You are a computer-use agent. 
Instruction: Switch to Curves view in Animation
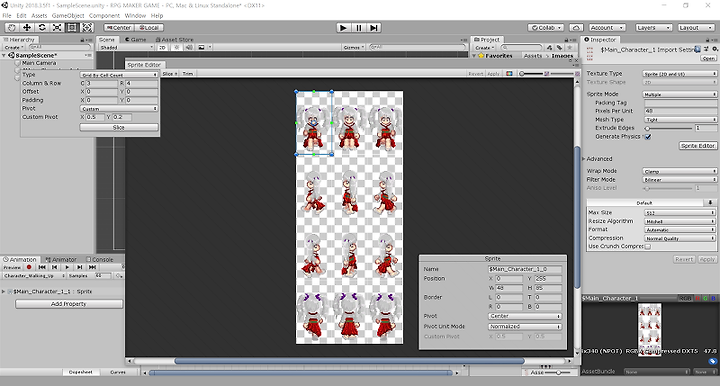coord(118,372)
